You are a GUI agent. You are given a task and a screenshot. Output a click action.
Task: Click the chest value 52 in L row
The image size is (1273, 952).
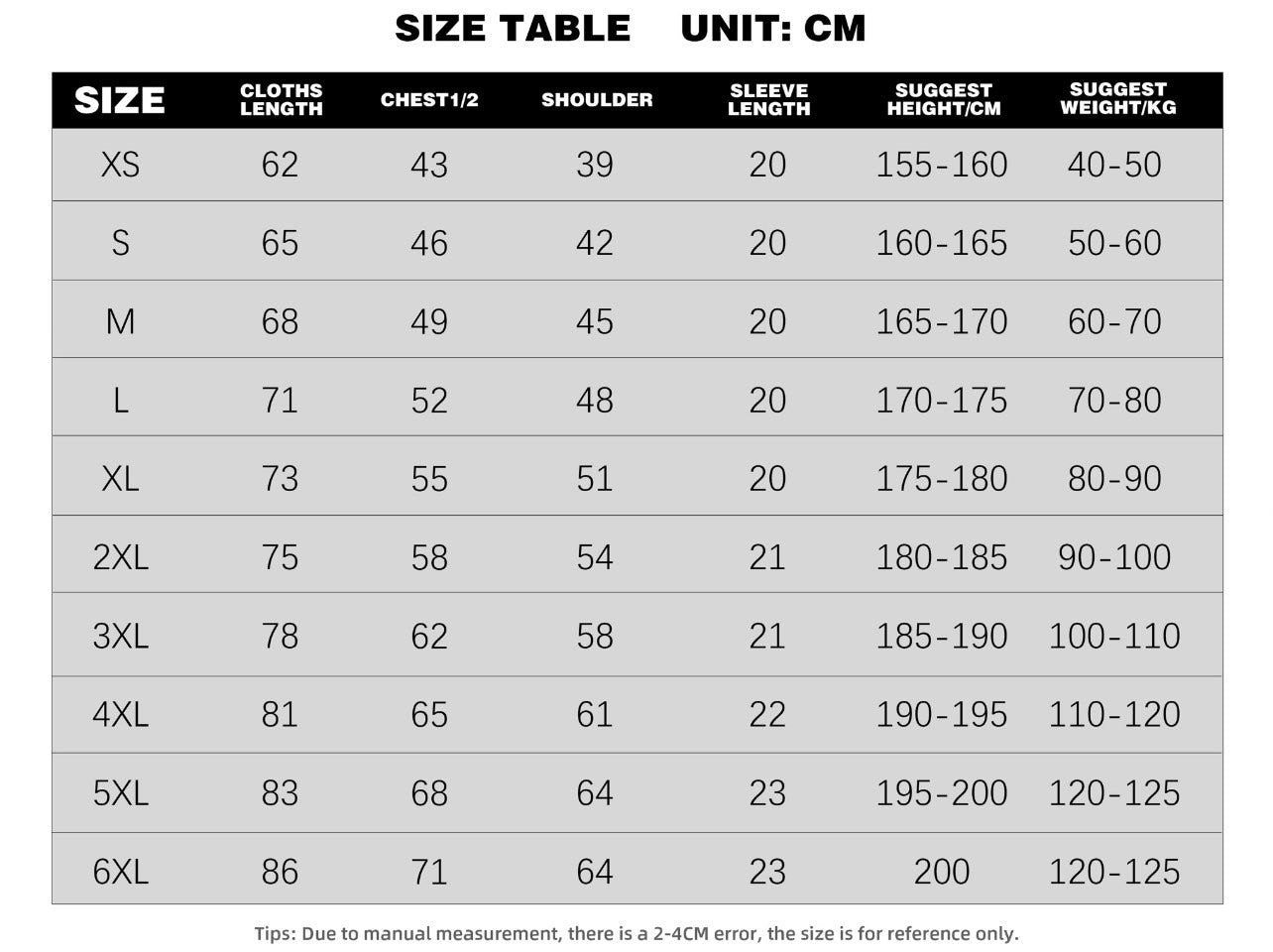click(429, 401)
